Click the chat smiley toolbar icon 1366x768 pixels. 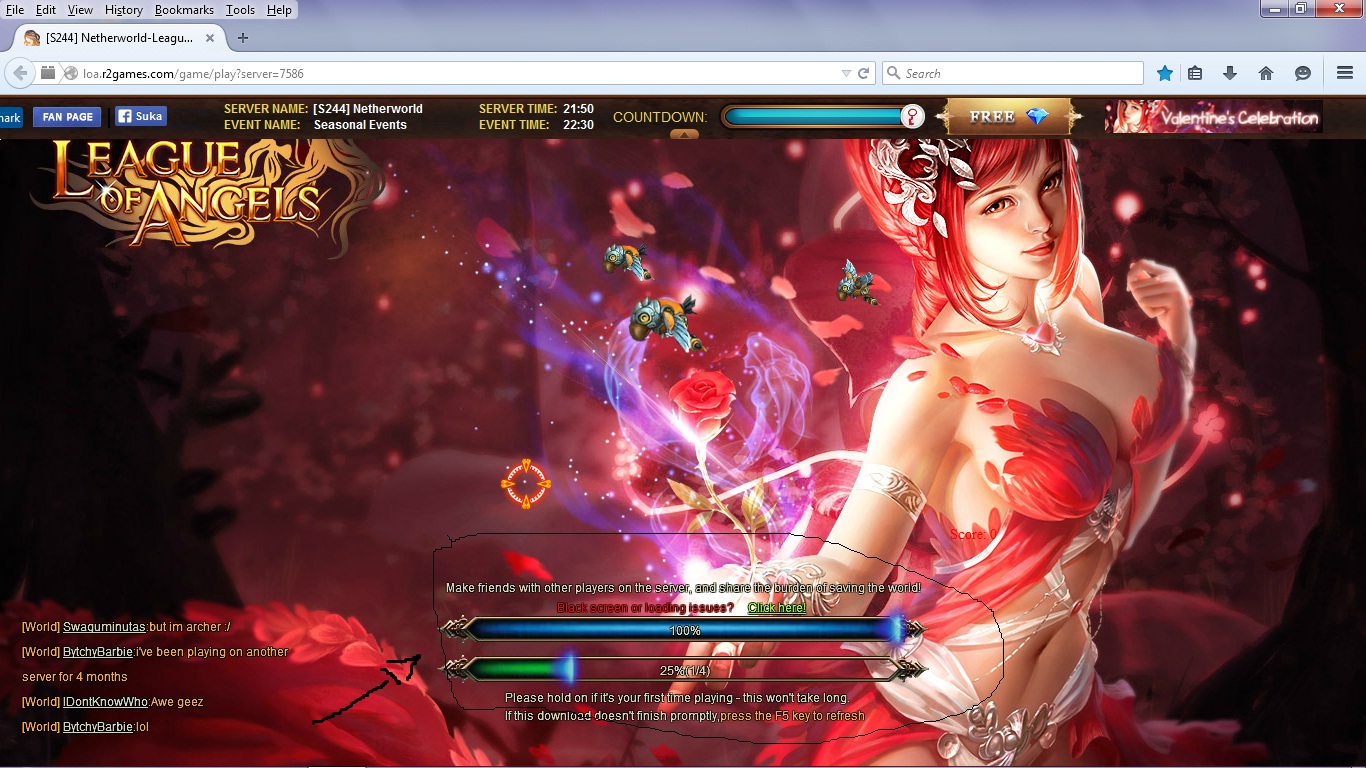click(1302, 73)
